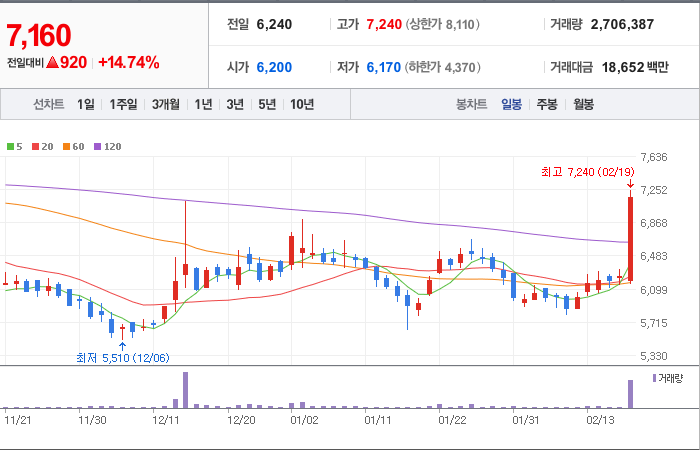Click the 봉차트 label
The height and width of the screenshot is (450, 700).
471,105
